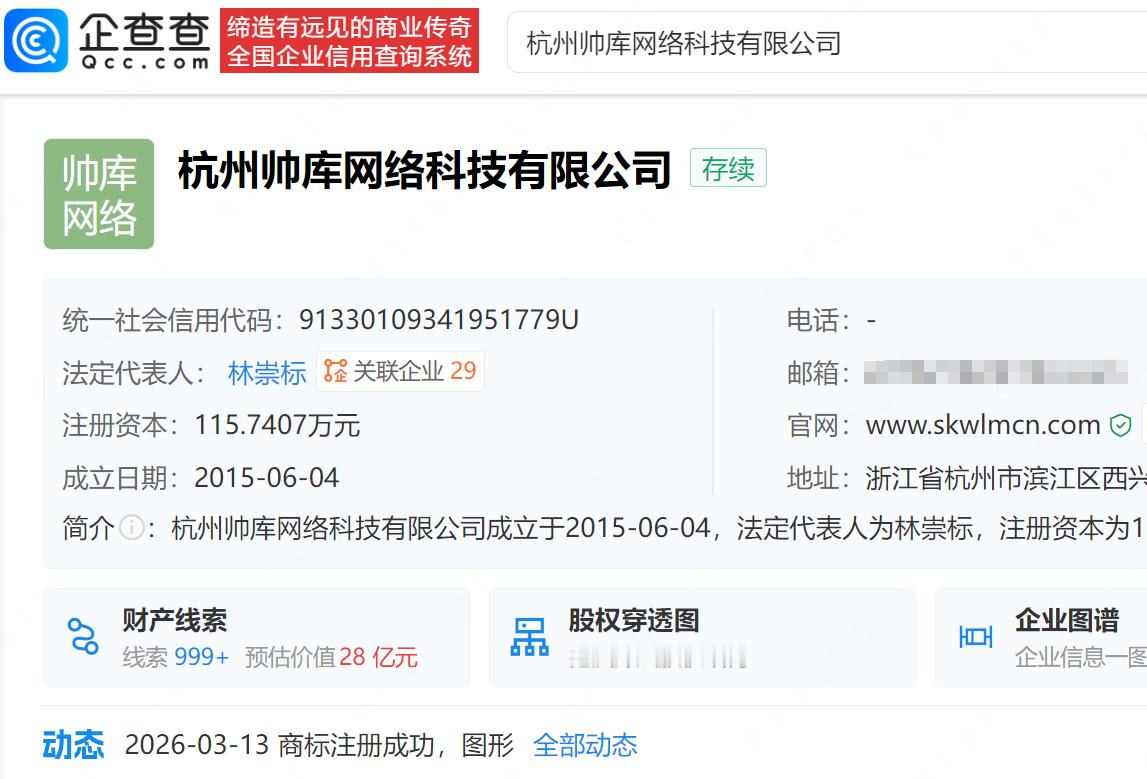The height and width of the screenshot is (779, 1147).
Task: Click the 企查查 Qcc.com wordmark
Action: point(145,41)
